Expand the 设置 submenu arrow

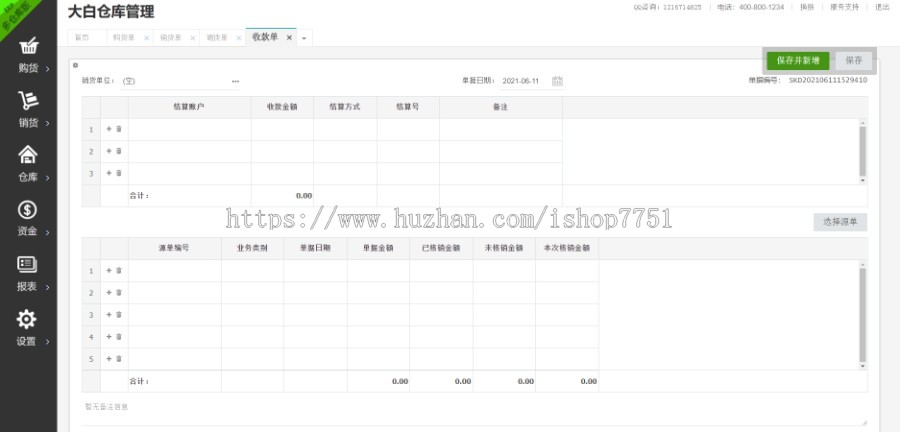(47, 342)
